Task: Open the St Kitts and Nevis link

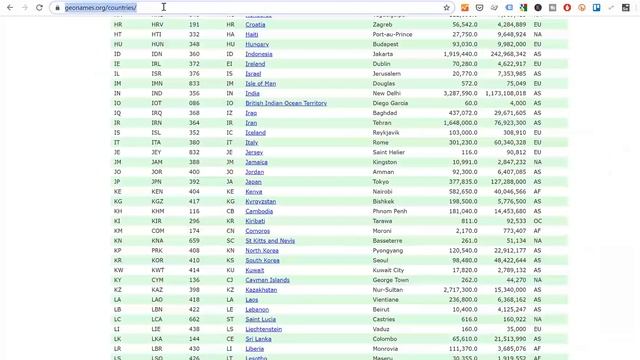Action: click(x=270, y=241)
